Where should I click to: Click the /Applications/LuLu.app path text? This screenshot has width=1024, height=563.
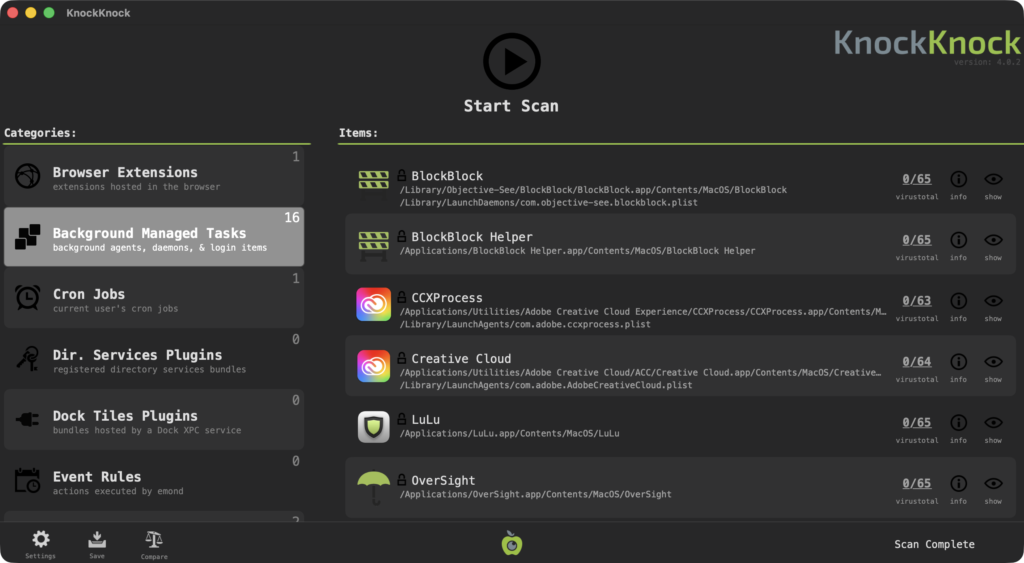coord(509,433)
